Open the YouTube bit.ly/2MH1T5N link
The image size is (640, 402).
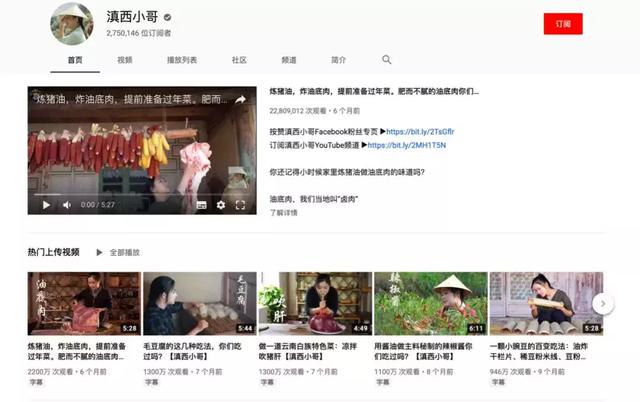click(x=407, y=145)
